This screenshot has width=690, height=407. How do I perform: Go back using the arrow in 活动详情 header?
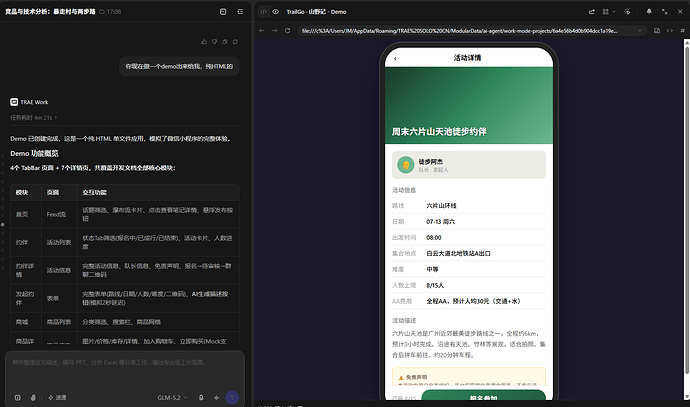click(x=395, y=59)
